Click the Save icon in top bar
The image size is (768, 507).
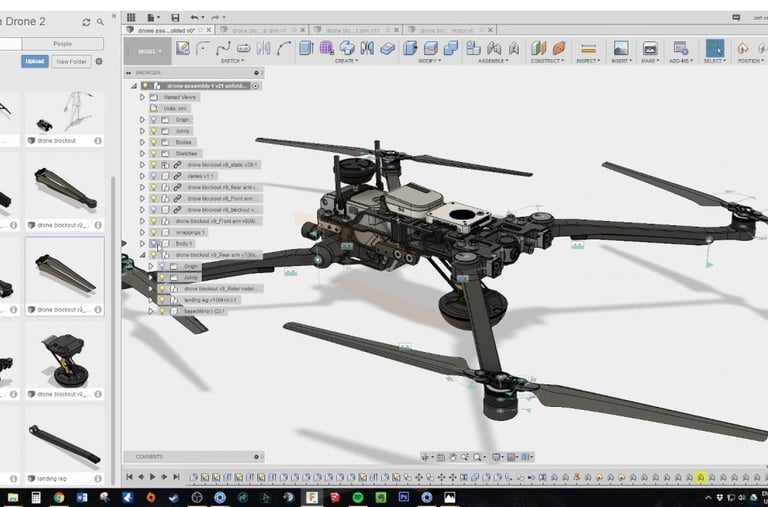pyautogui.click(x=176, y=18)
